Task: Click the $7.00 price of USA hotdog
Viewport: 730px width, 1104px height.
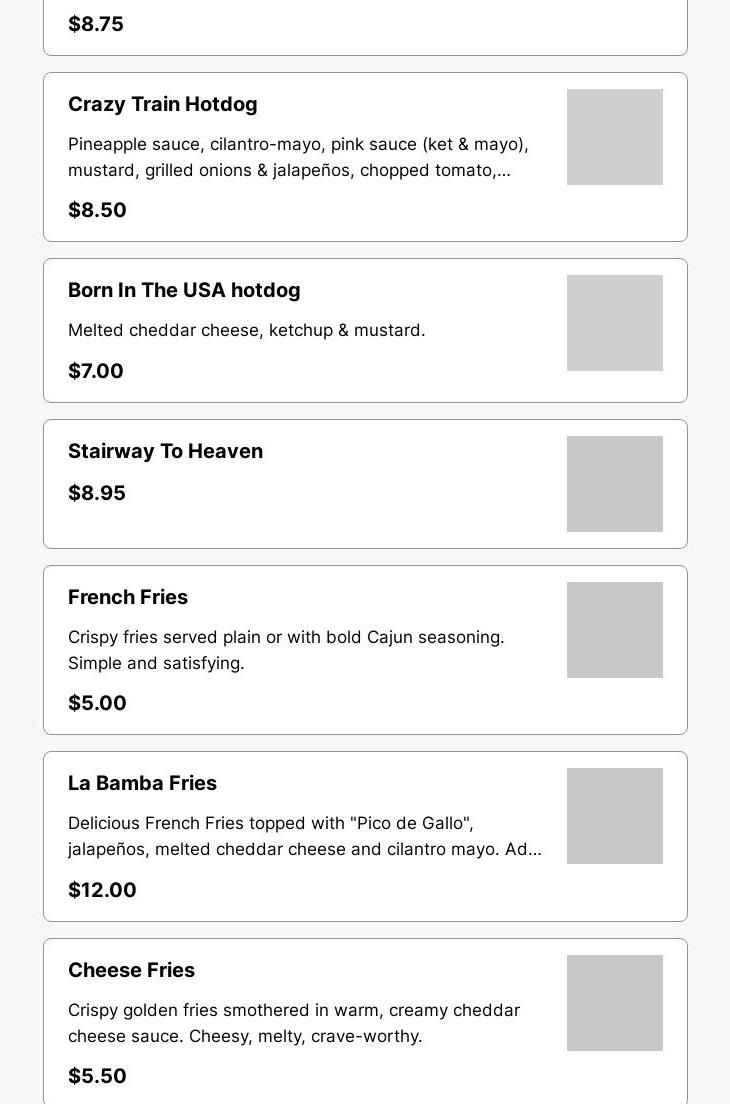Action: [96, 371]
